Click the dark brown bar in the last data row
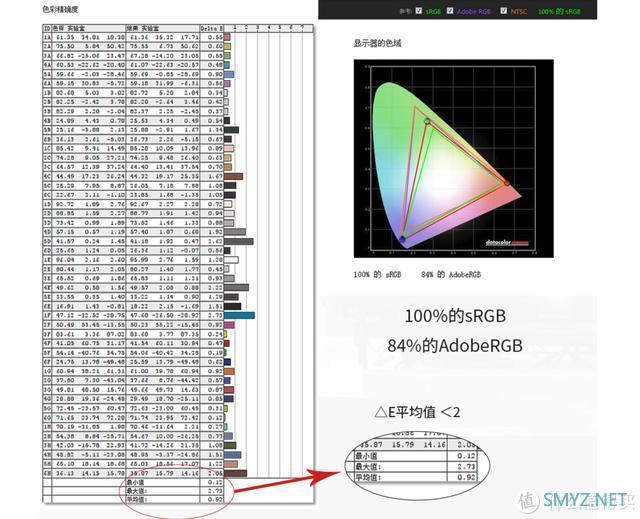Viewport: 640px width, 519px height. pos(236,473)
